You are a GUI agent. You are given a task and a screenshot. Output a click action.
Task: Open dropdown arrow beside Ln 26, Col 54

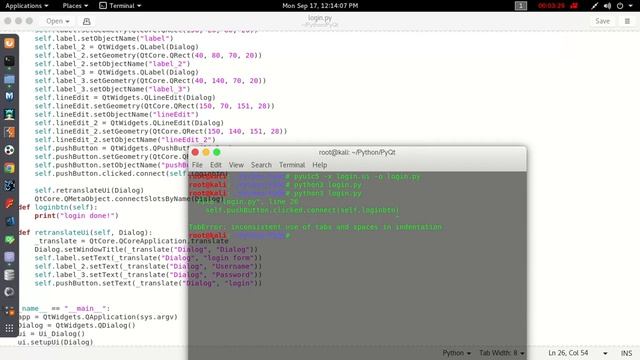click(605, 353)
